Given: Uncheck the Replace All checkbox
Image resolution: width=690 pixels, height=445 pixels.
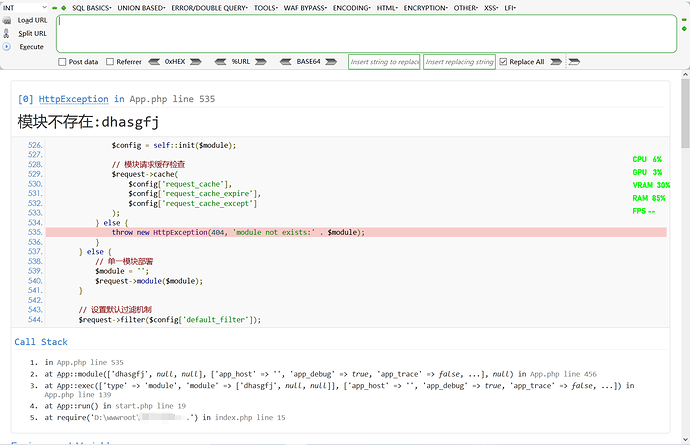Looking at the screenshot, I should point(503,62).
